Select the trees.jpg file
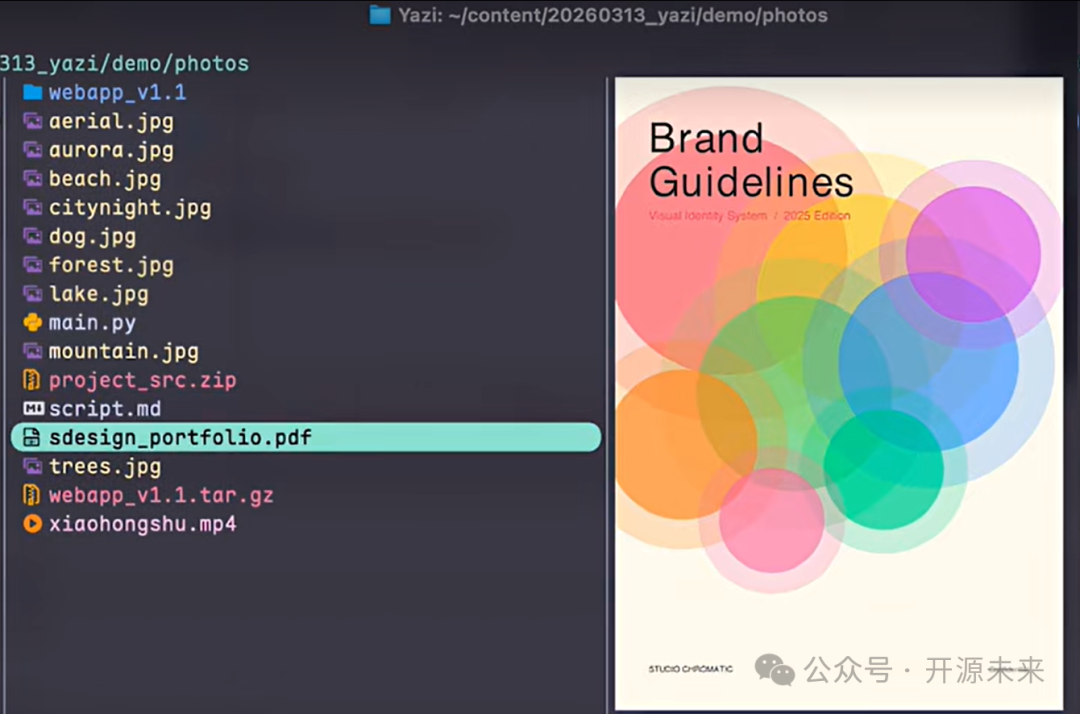Screen dimensions: 1080x714 click(x=105, y=467)
